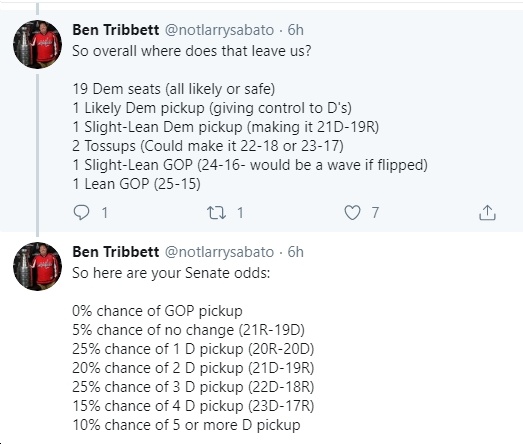This screenshot has width=523, height=444.
Task: Like the first tweet with heart icon
Action: pyautogui.click(x=352, y=212)
